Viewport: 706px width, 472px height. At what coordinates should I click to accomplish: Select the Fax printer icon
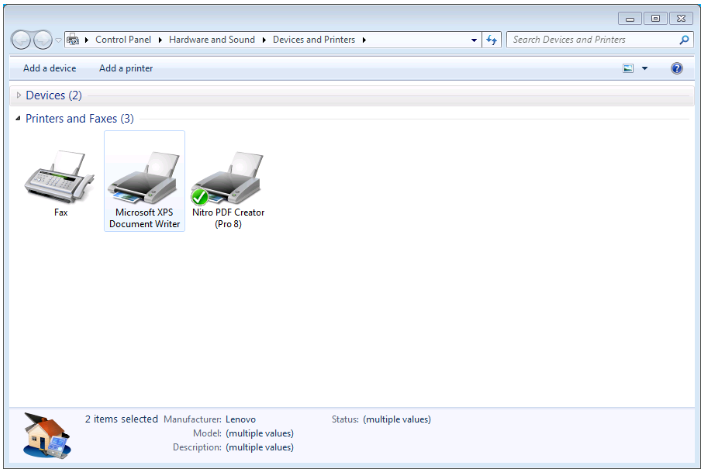pos(59,177)
